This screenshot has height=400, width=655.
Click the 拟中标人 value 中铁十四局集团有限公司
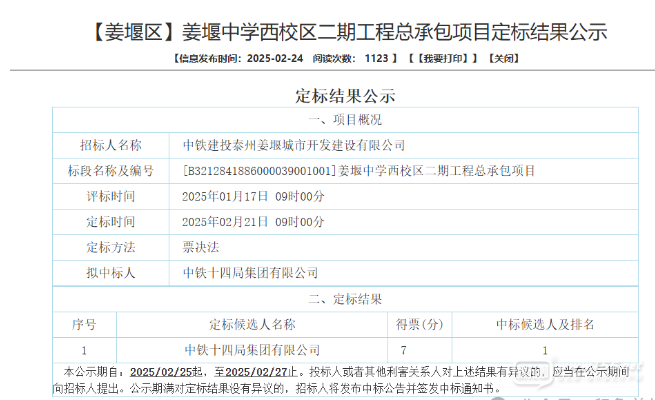[x=250, y=272]
